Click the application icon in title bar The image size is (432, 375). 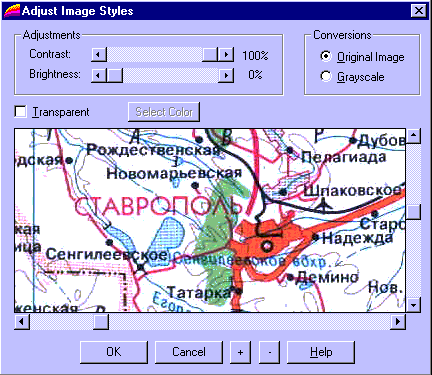[12, 11]
